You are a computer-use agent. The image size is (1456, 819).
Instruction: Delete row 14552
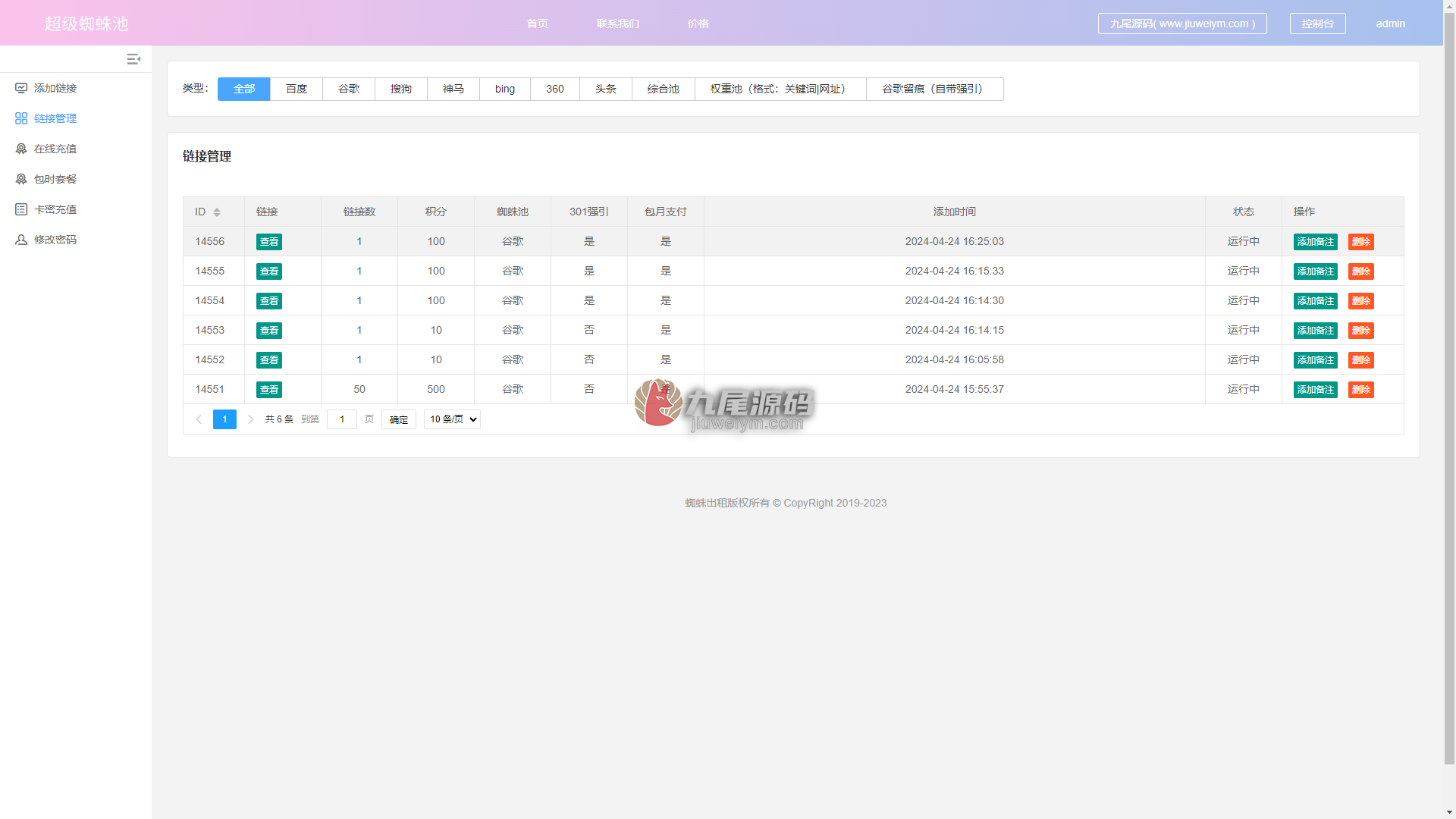pyautogui.click(x=1361, y=360)
